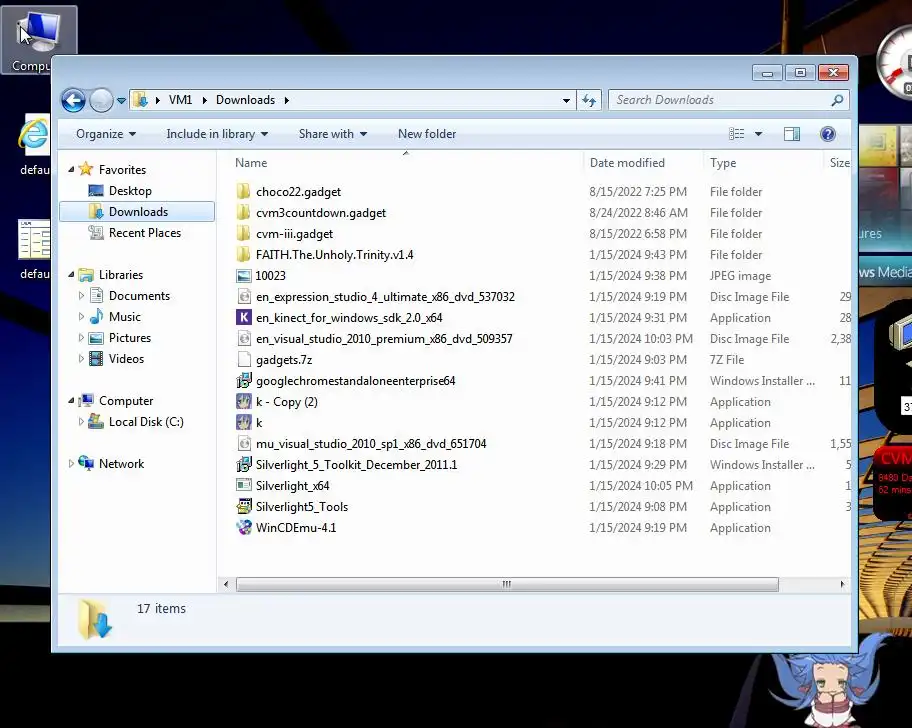This screenshot has height=728, width=912.
Task: Open recent pages dropdown next to Forward
Action: (x=121, y=101)
